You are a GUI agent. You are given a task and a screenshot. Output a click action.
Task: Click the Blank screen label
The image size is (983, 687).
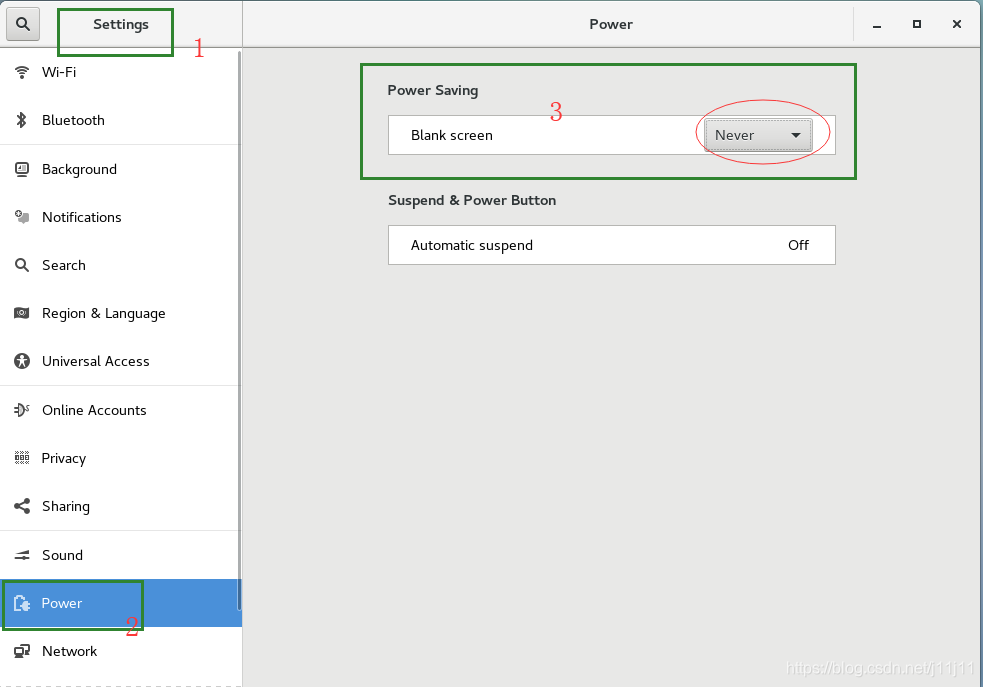[451, 135]
